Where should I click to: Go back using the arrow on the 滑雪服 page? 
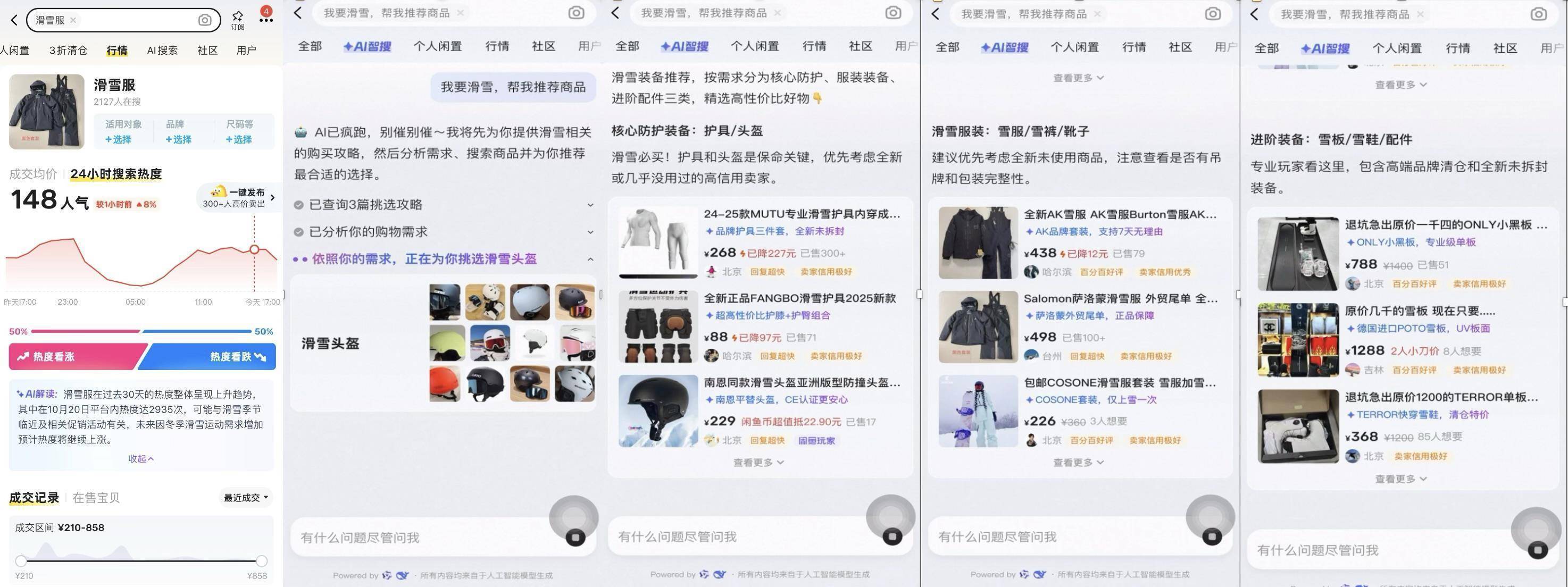point(14,20)
